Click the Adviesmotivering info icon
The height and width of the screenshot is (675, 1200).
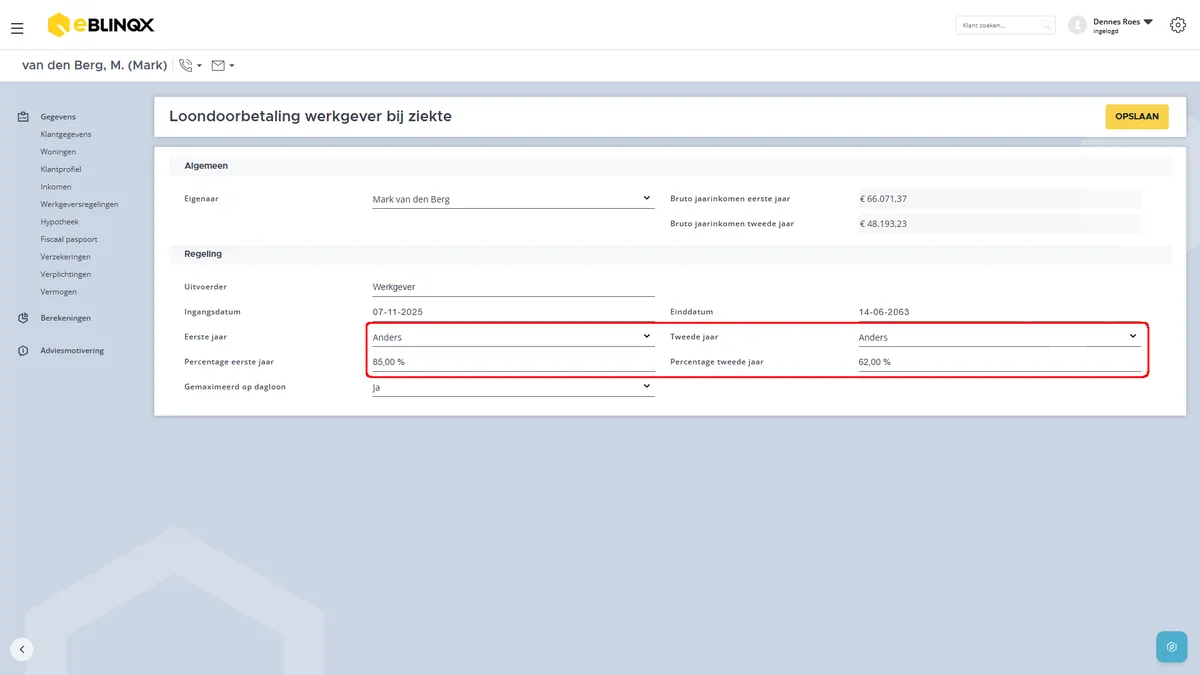click(23, 351)
